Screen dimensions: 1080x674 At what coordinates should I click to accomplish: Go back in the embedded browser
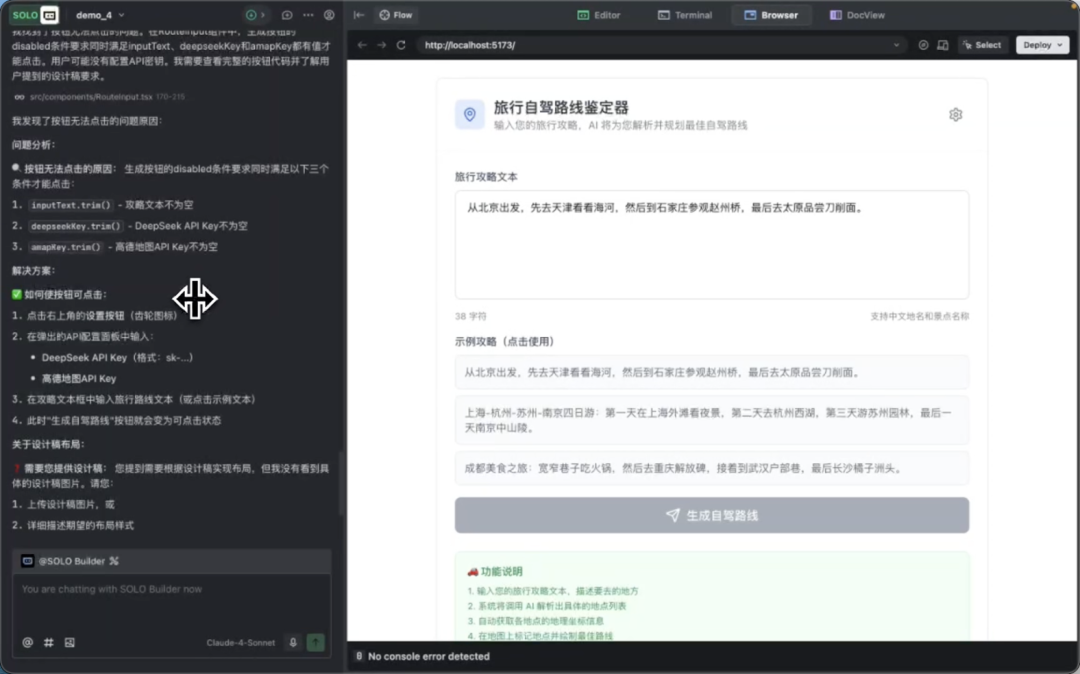pos(362,45)
